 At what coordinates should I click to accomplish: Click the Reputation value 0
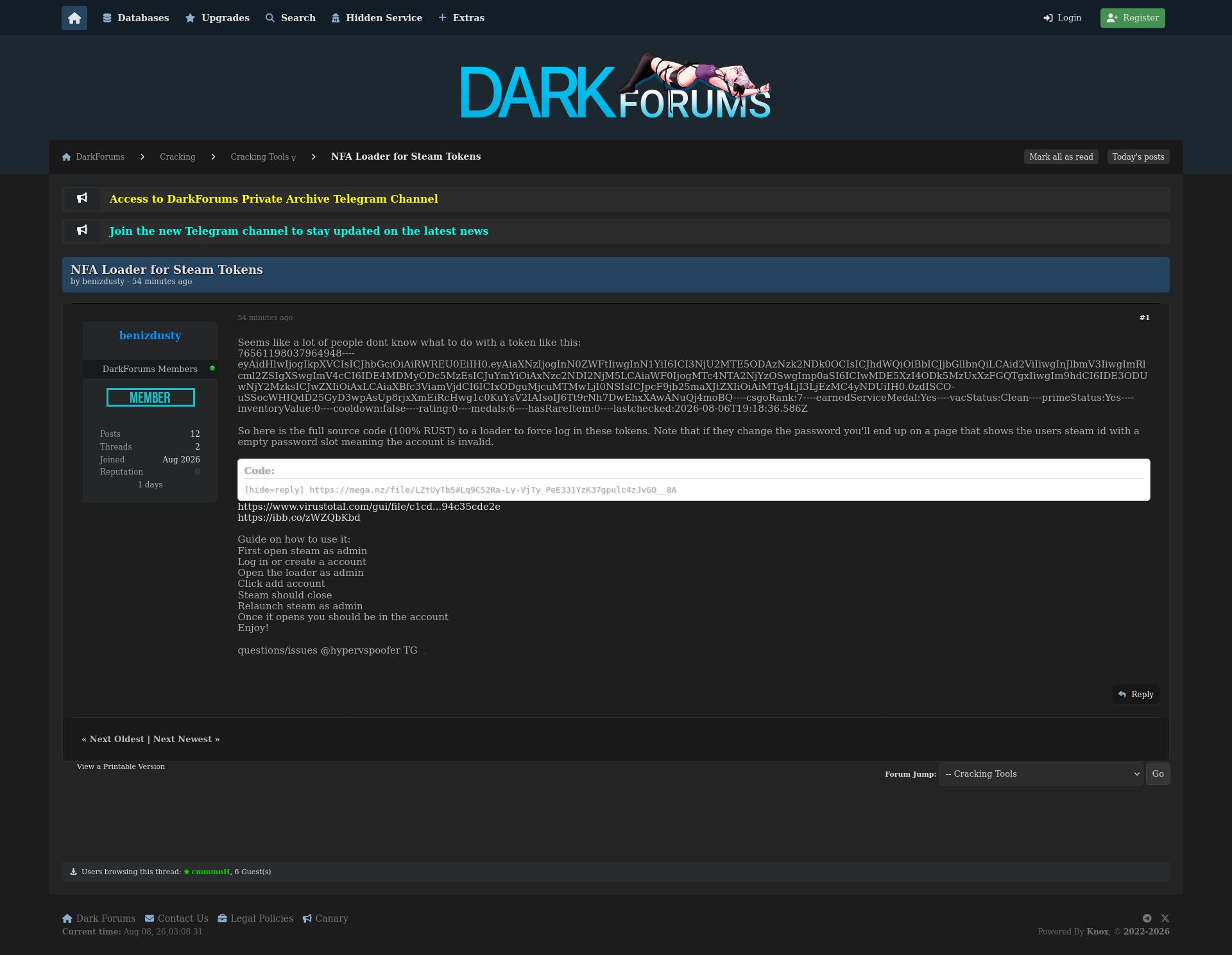[x=198, y=472]
